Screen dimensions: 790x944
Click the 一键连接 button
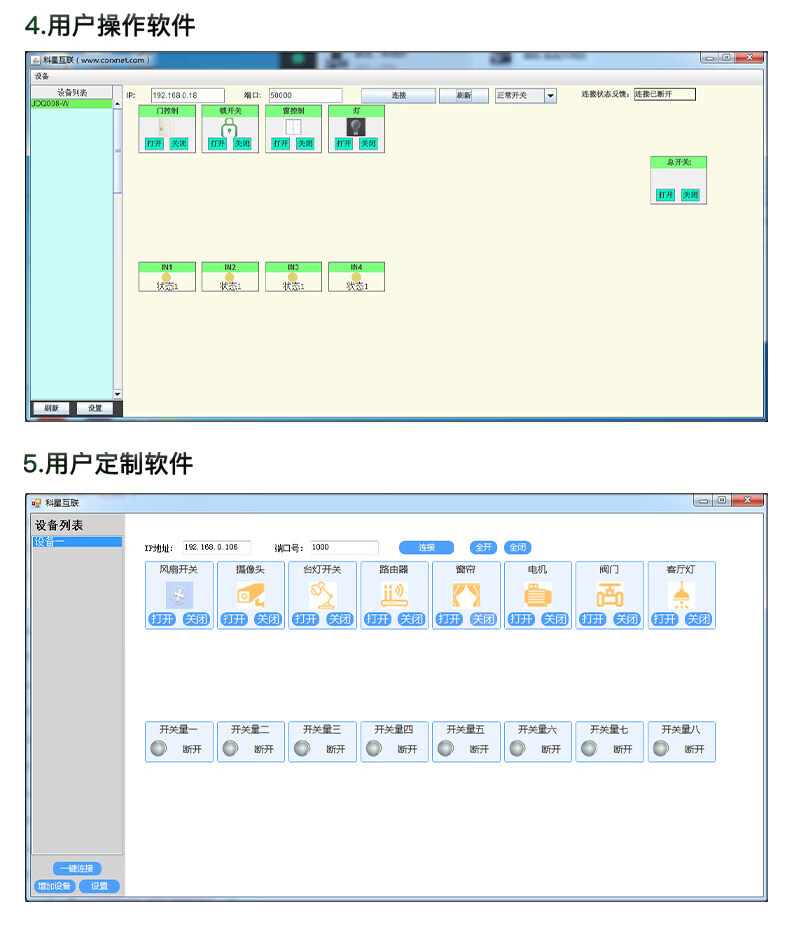[76, 868]
